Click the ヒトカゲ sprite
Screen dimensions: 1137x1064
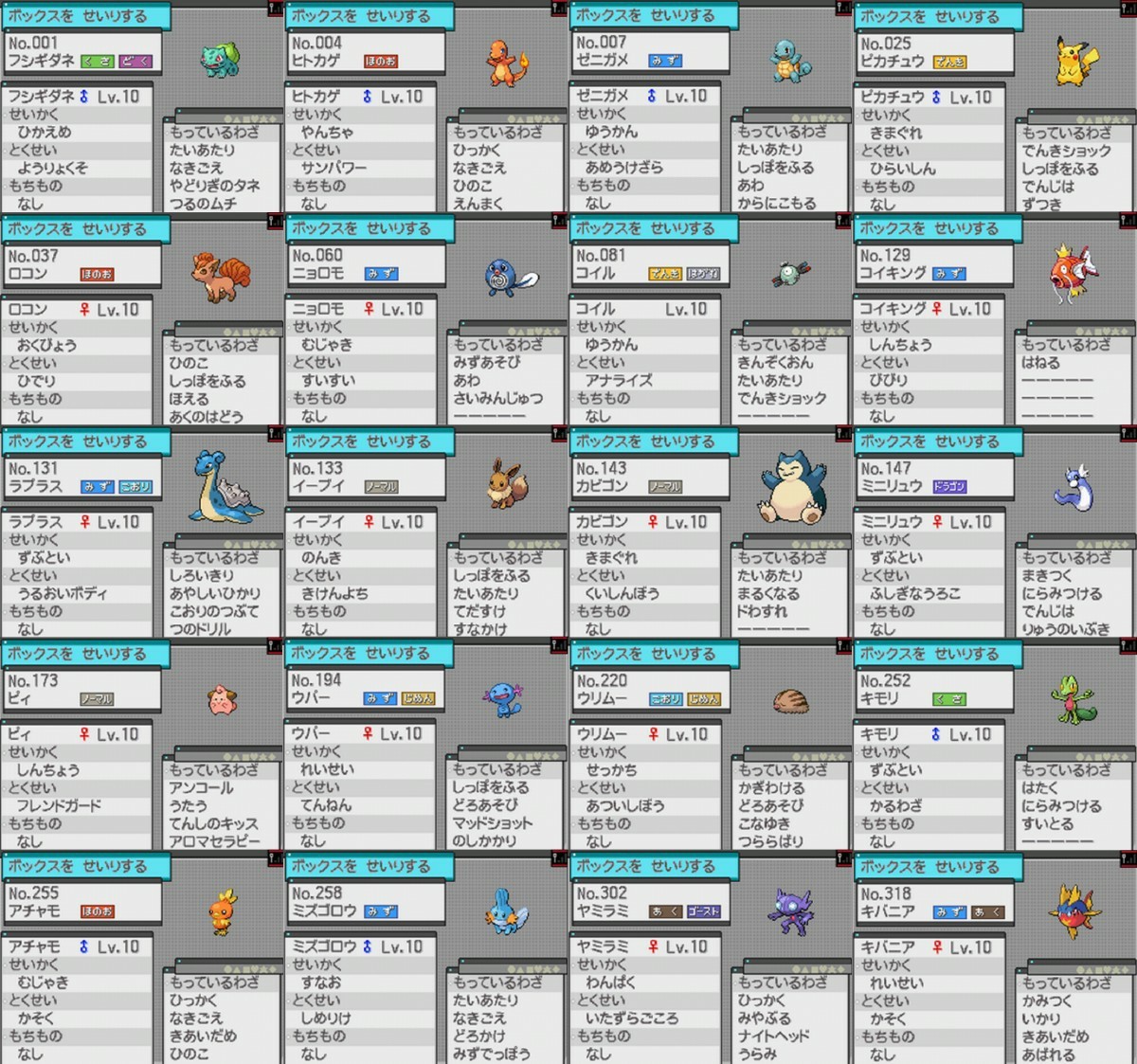point(507,63)
